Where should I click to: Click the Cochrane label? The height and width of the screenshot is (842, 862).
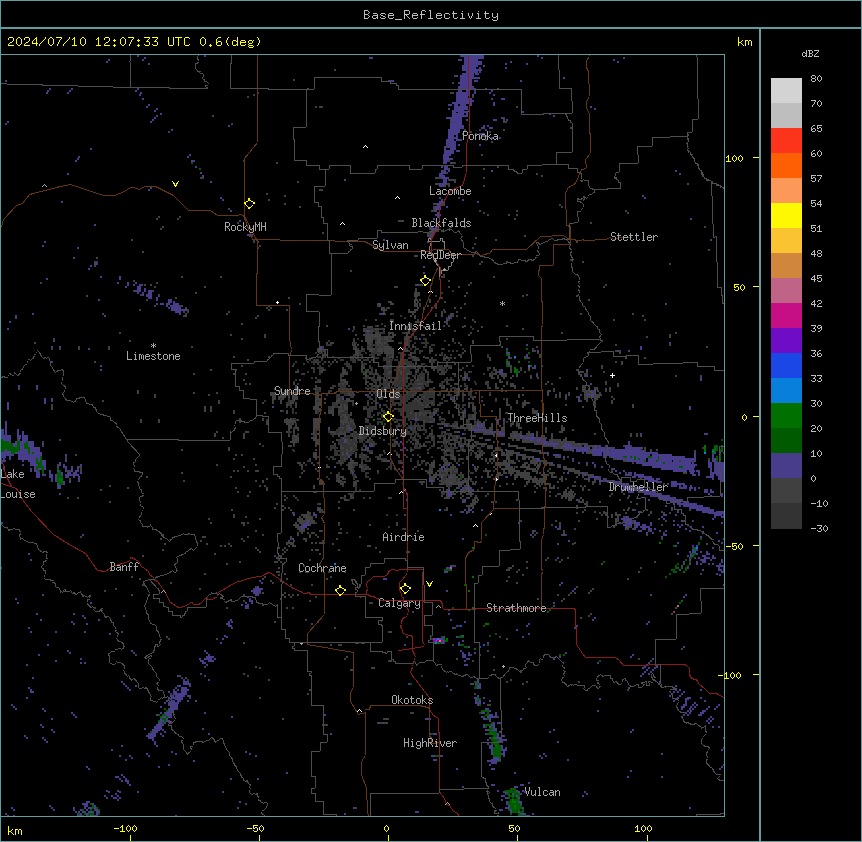click(x=322, y=568)
